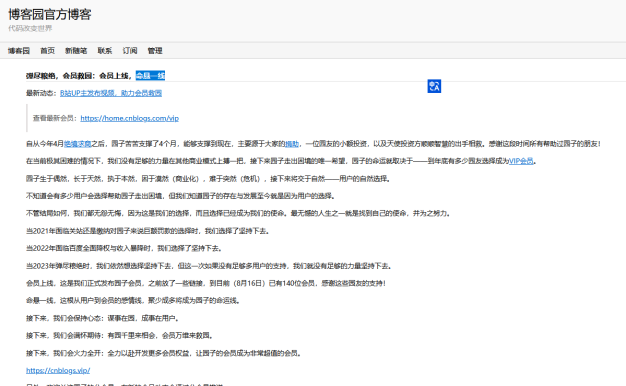Viewport: 626px width, 386px height.
Task: Visit the https://cnblogs.vip/ link
Action: 58,370
